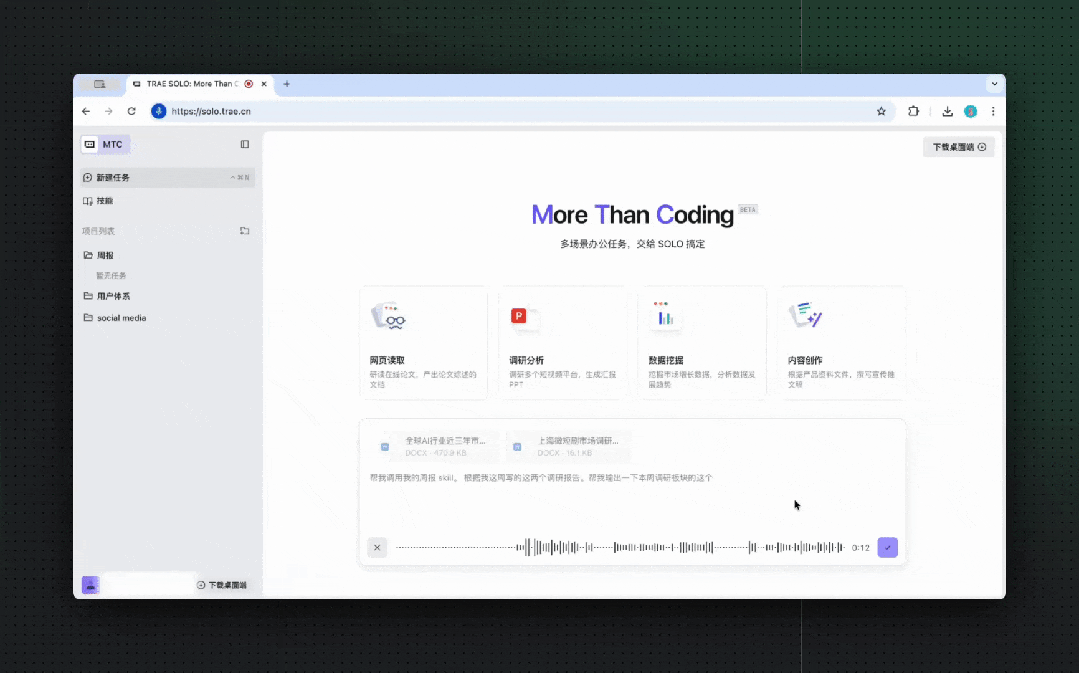
Task: Click the address bar URL solo.trae.cn
Action: point(211,111)
